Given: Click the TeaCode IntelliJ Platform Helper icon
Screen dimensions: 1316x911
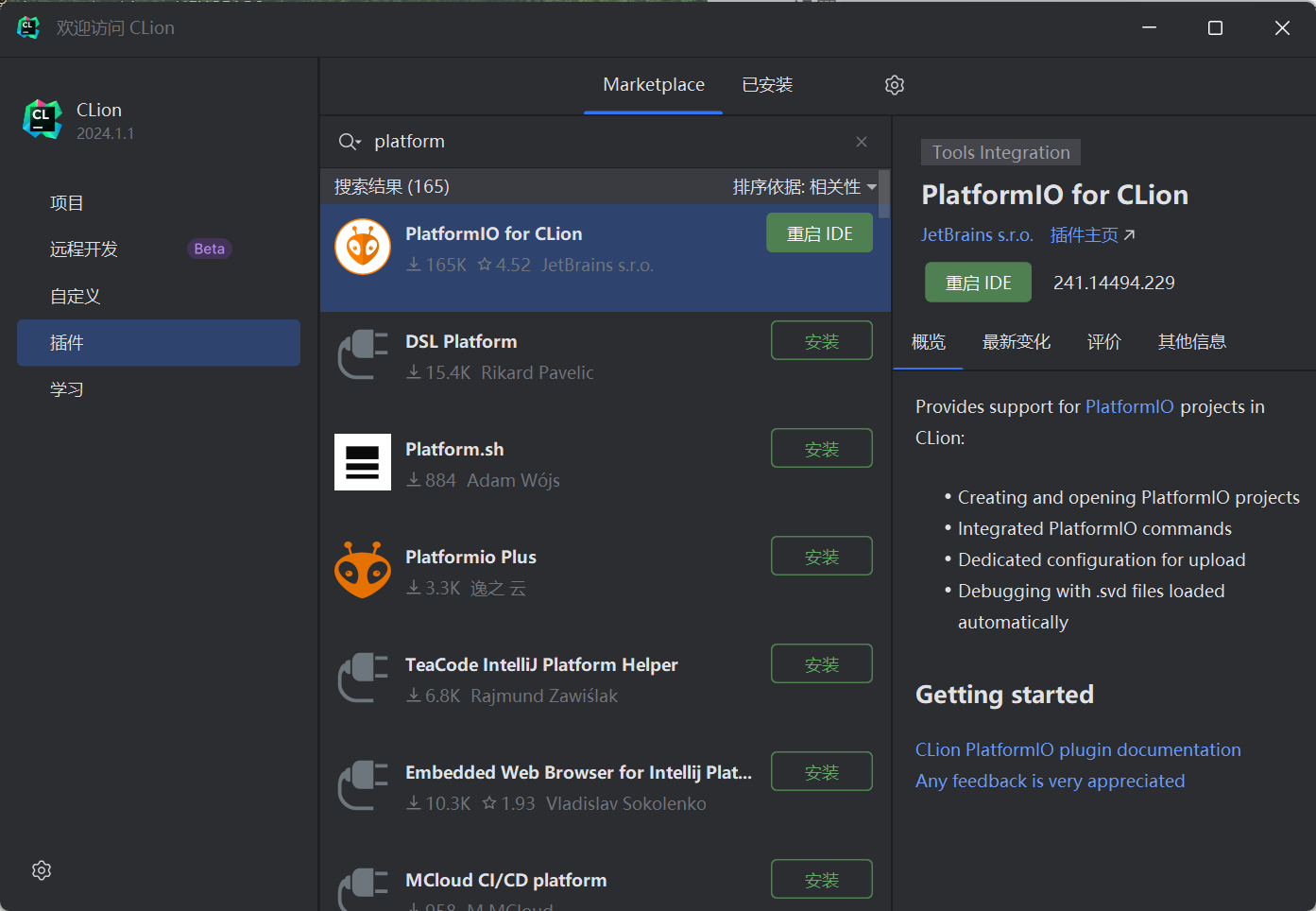Looking at the screenshot, I should (x=363, y=678).
